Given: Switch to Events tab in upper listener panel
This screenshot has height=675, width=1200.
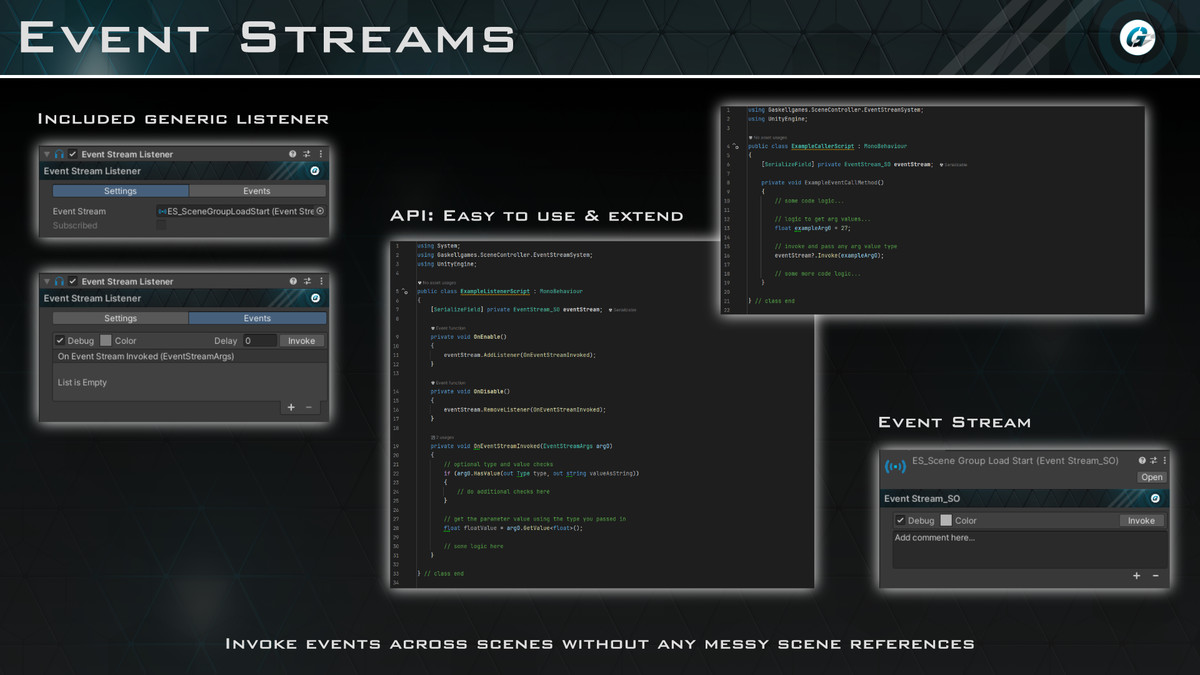Looking at the screenshot, I should (257, 191).
